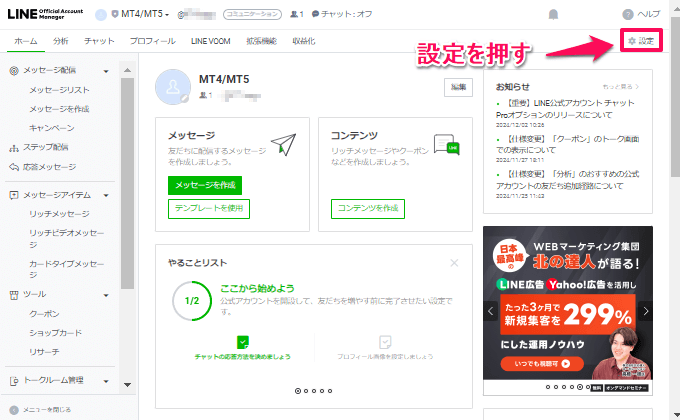The image size is (680, 420).
Task: Open the プロフィール tab
Action: [x=153, y=41]
